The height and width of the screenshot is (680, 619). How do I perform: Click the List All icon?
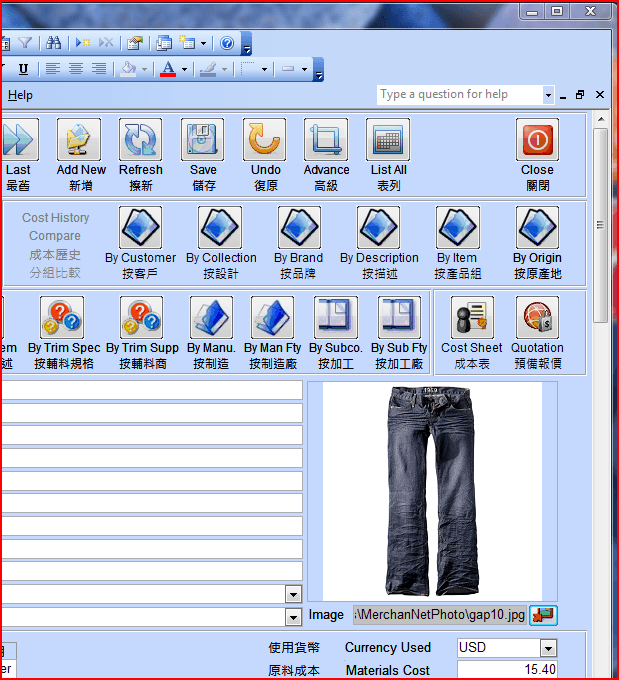(388, 141)
